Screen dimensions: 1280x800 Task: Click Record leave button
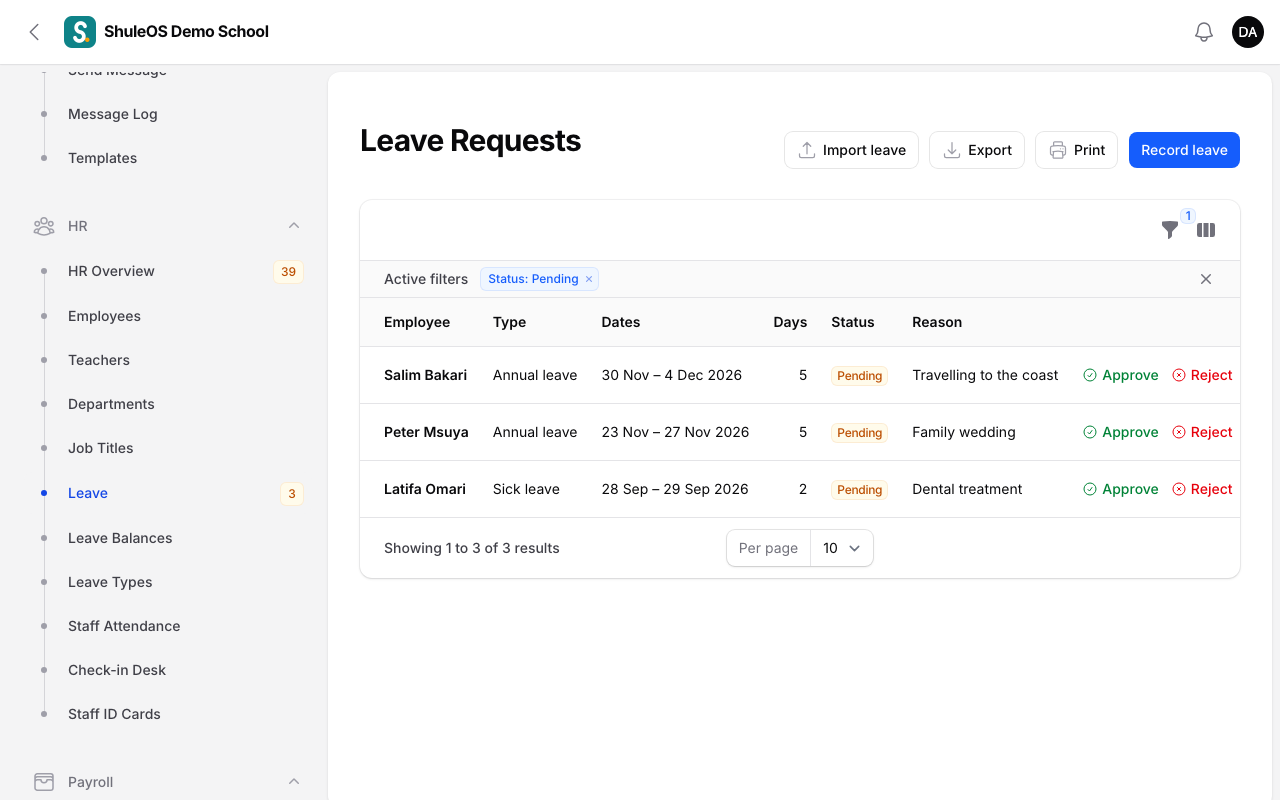[1184, 150]
